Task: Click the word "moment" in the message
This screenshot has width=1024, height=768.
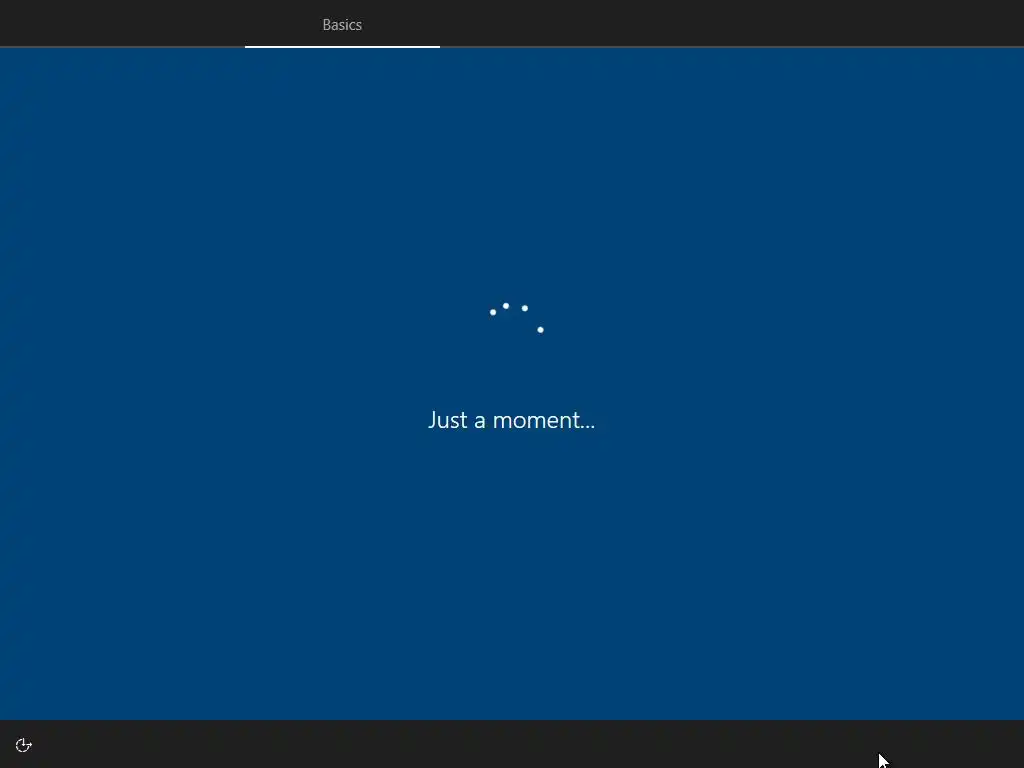Action: (x=536, y=421)
